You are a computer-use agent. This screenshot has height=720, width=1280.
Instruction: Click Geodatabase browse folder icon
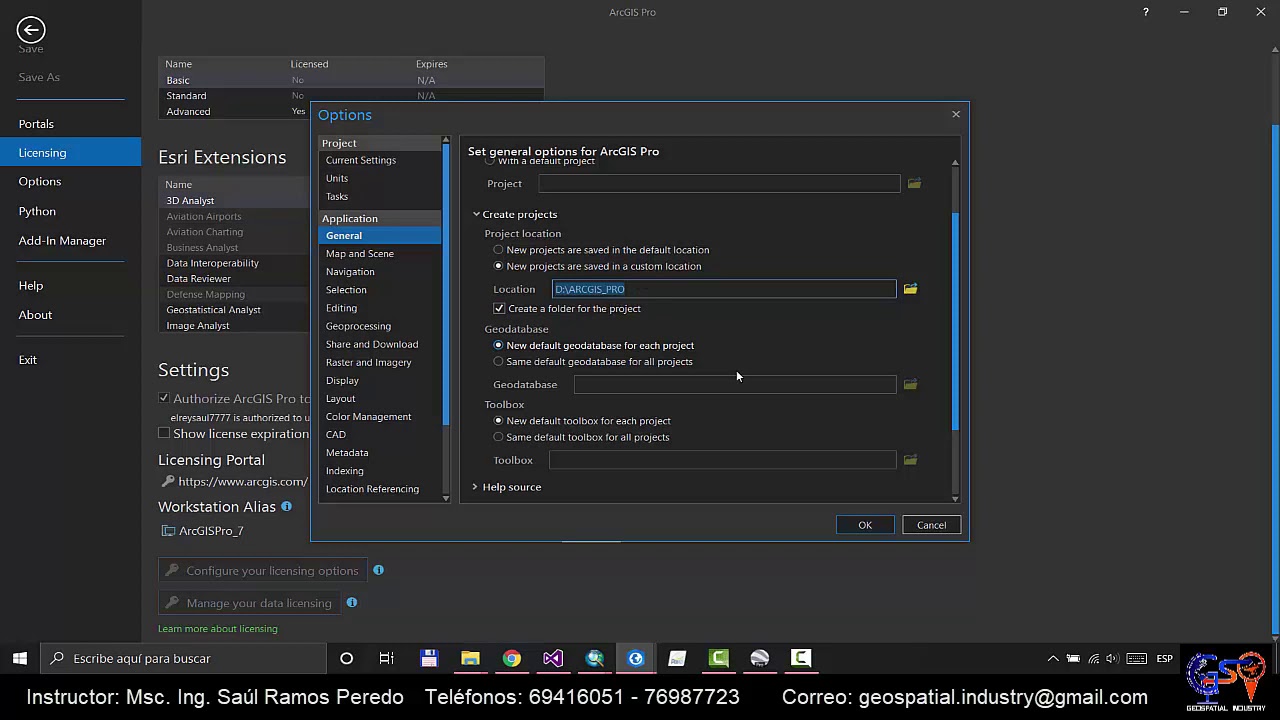tap(910, 384)
